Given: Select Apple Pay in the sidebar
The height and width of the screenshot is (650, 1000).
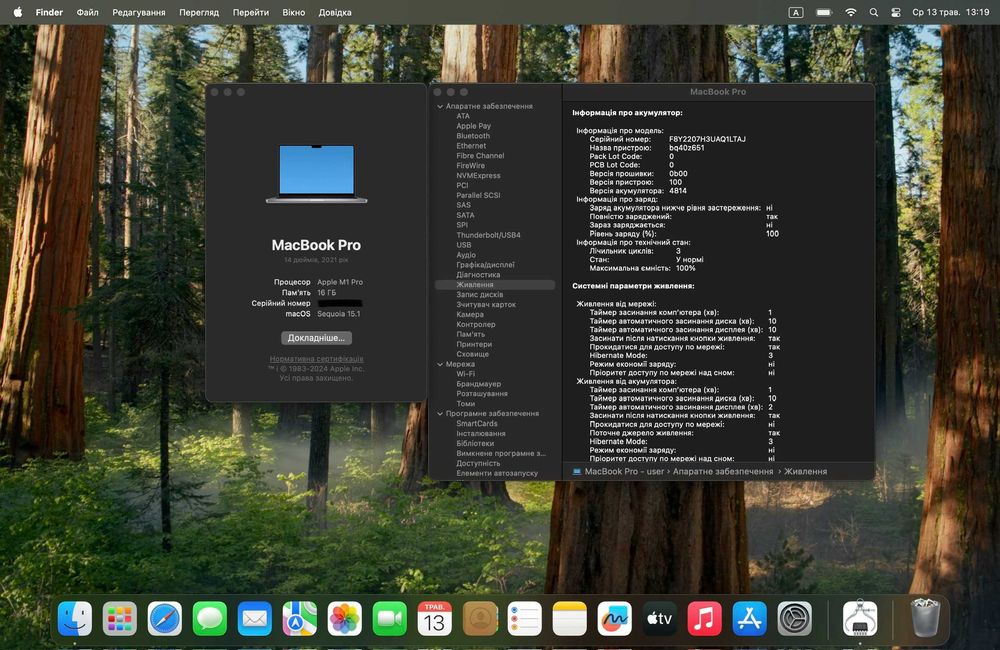Looking at the screenshot, I should (474, 126).
